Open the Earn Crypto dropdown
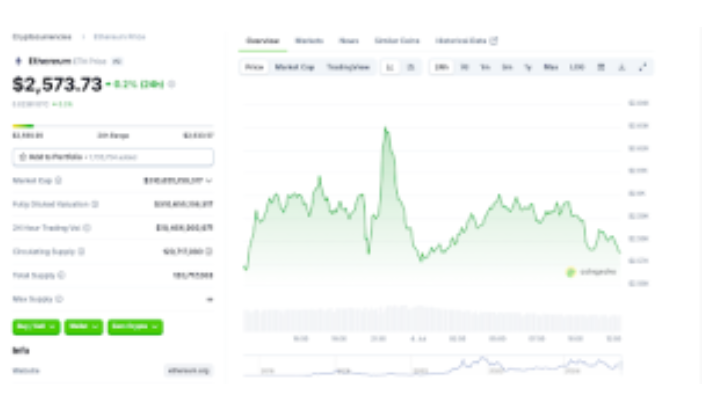Screen dimensions: 707x397 tap(135, 327)
